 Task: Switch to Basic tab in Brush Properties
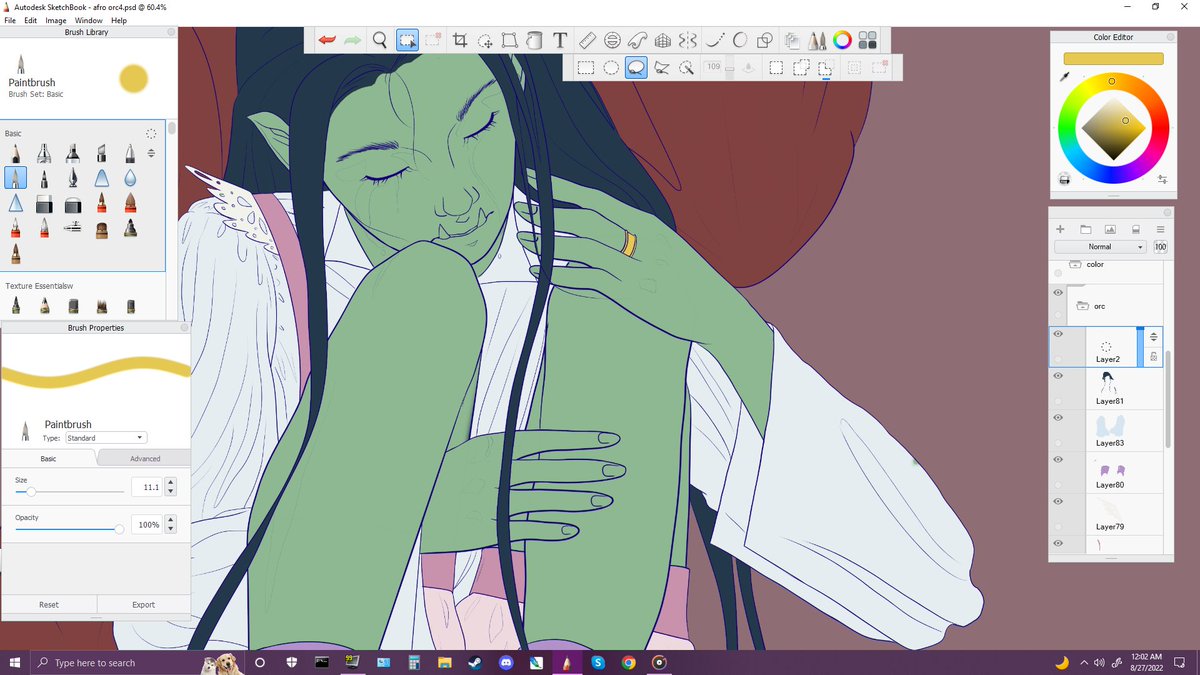pos(48,458)
